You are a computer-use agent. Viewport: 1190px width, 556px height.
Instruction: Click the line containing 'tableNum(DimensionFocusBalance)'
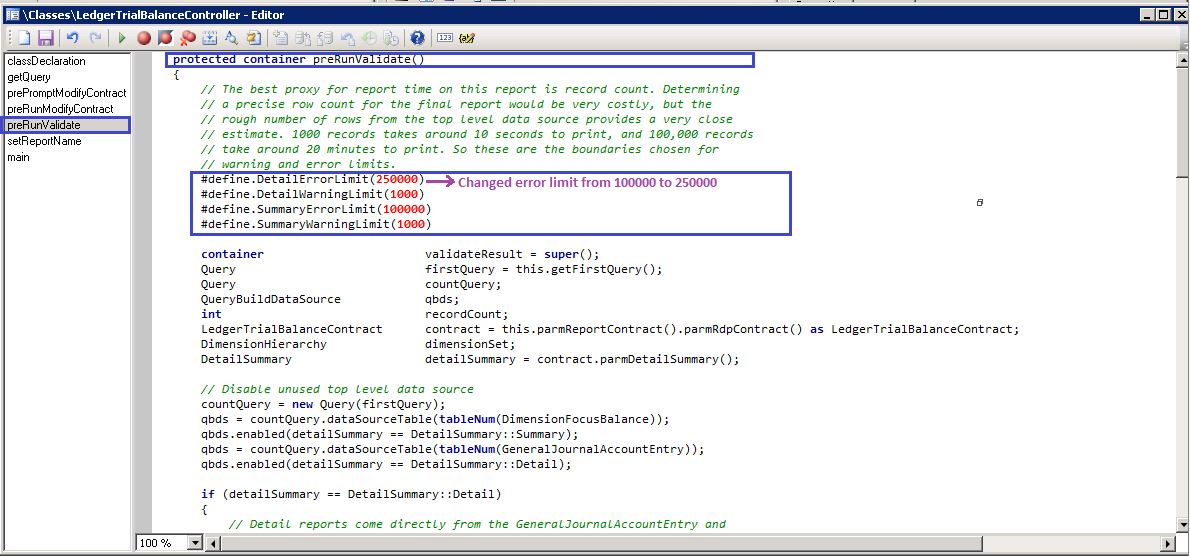[435, 419]
